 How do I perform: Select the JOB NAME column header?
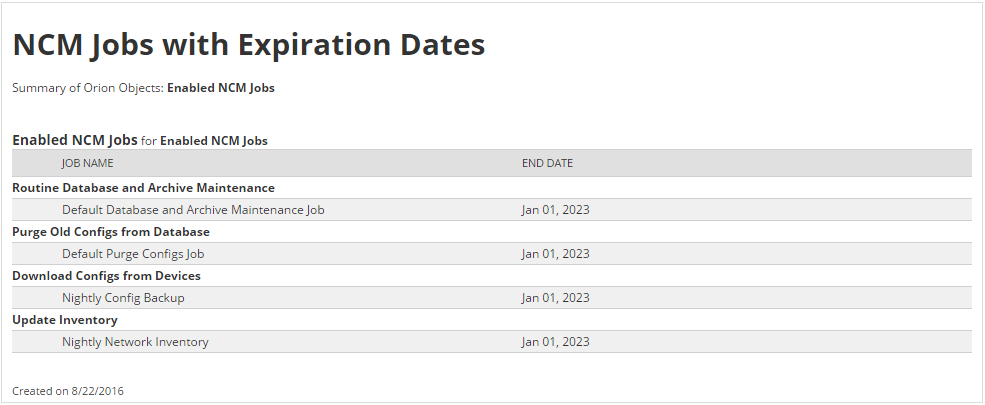coord(87,163)
